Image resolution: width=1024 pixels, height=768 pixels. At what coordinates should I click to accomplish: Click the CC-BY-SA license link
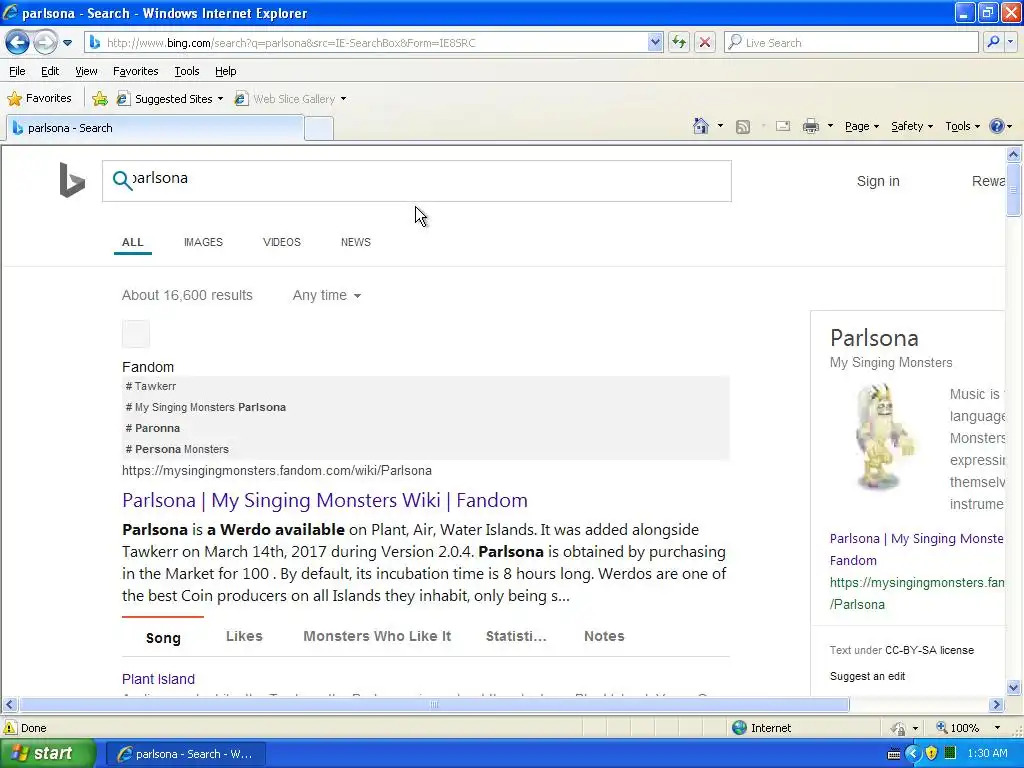point(929,650)
